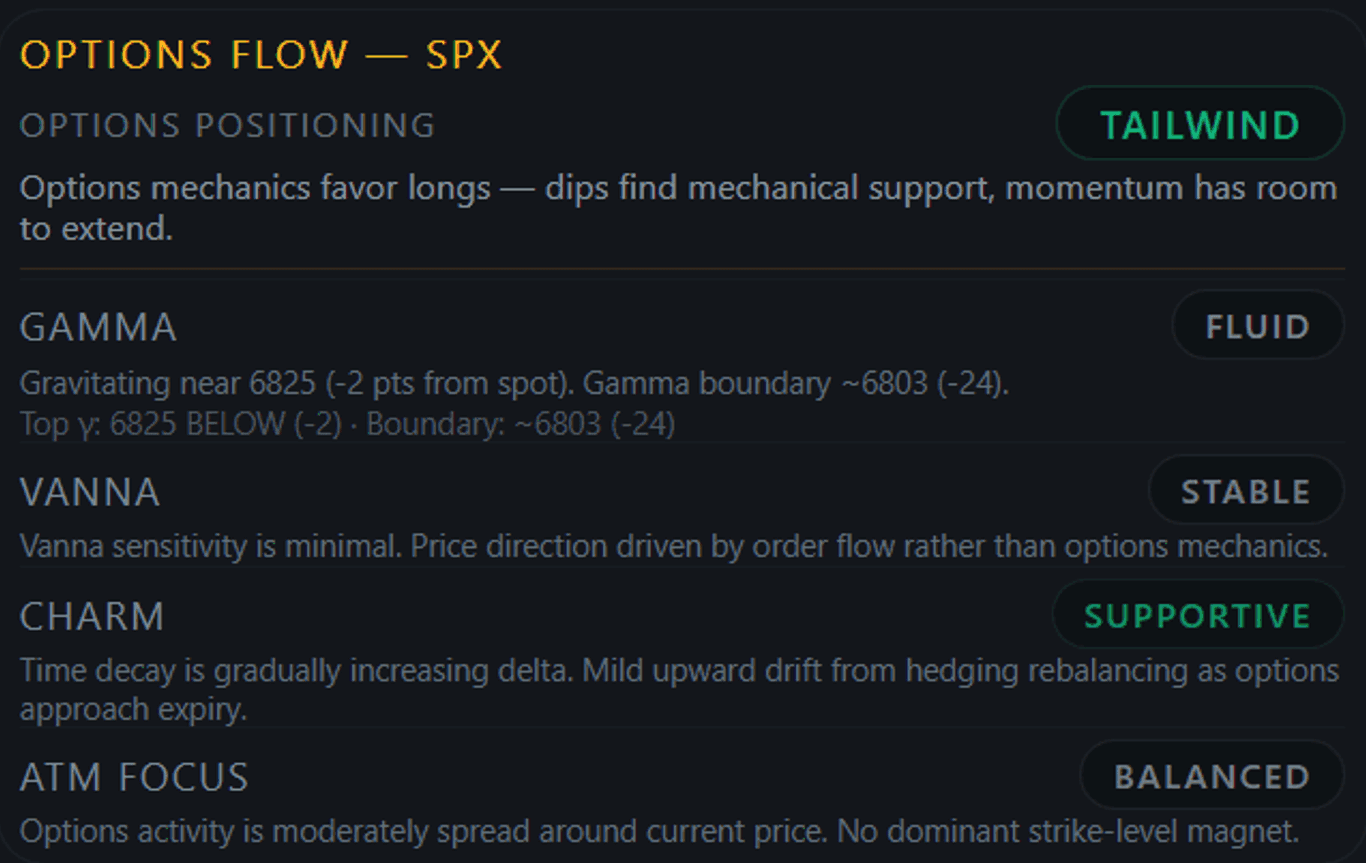Expand the GAMMA section
This screenshot has width=1366, height=863.
coord(98,326)
